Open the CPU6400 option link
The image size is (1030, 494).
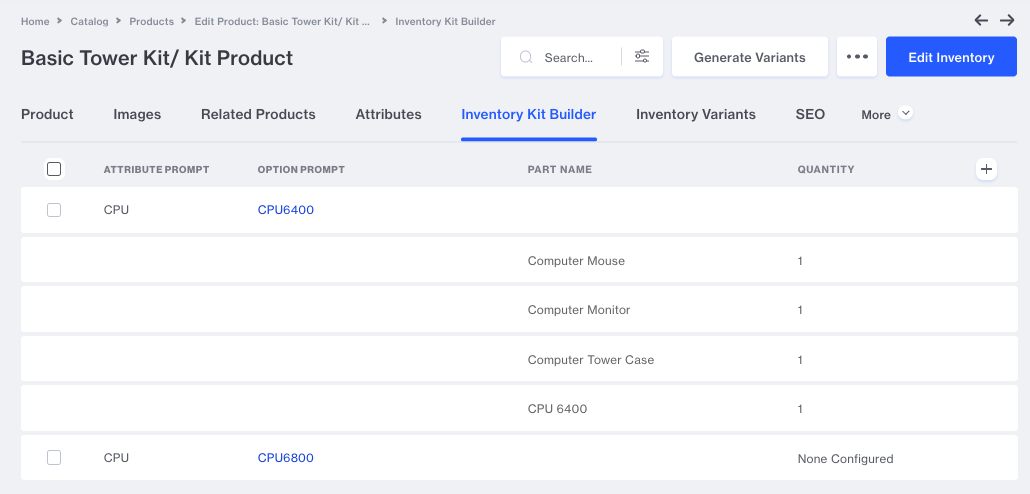286,210
